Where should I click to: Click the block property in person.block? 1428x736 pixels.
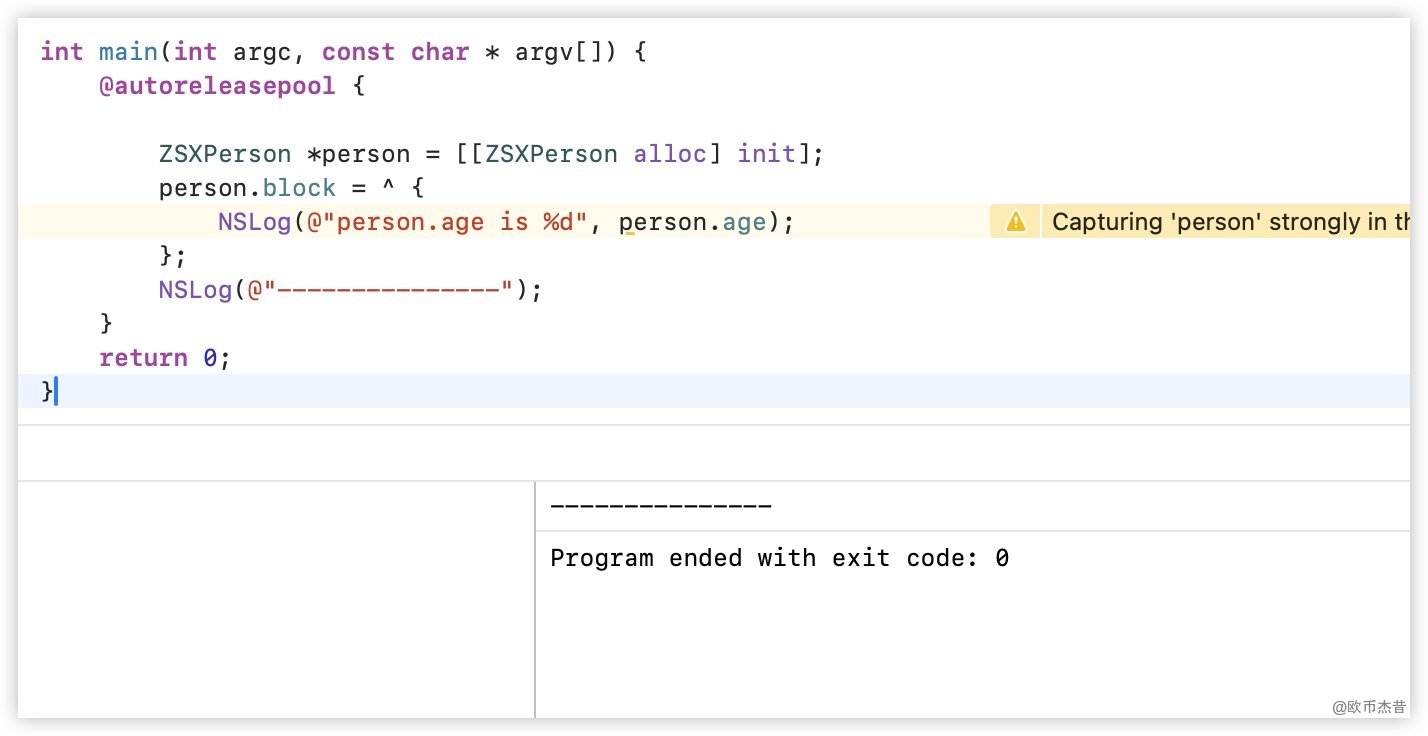[x=299, y=189]
